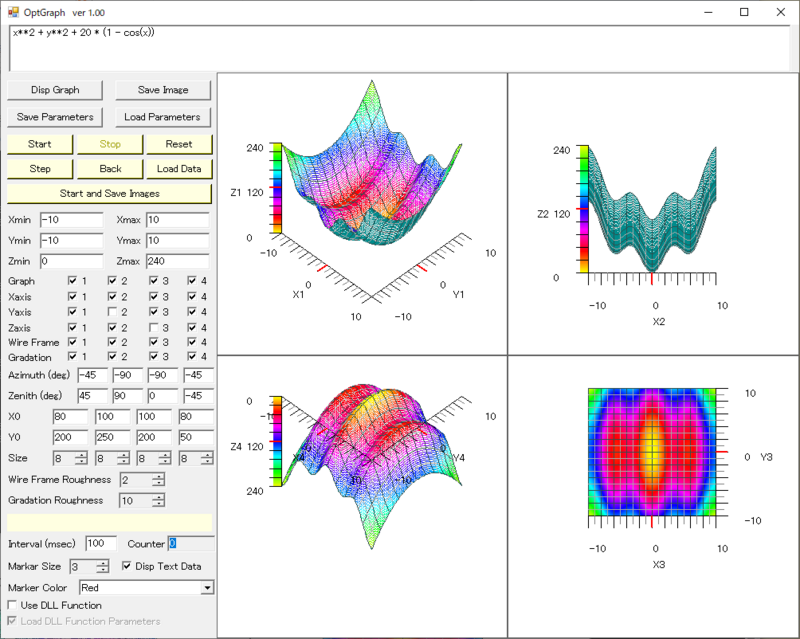This screenshot has height=639, width=800.
Task: Open Load Parameters dialog
Action: [162, 117]
